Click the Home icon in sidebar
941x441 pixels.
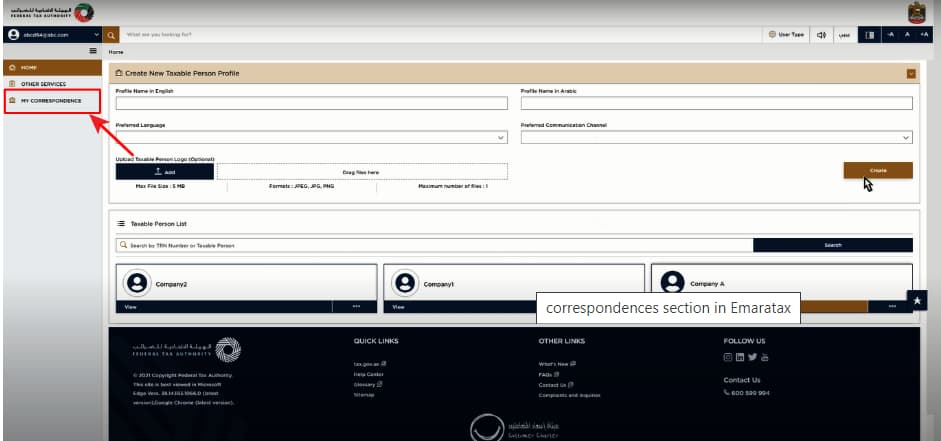point(13,67)
